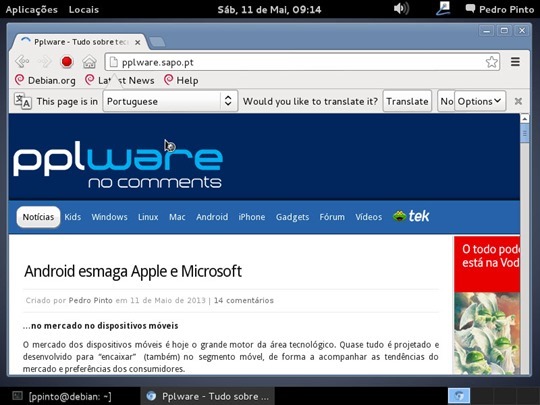Switch to the ppinto@debian terminal in taskbar
Screen dimensions: 540x405
click(62, 396)
